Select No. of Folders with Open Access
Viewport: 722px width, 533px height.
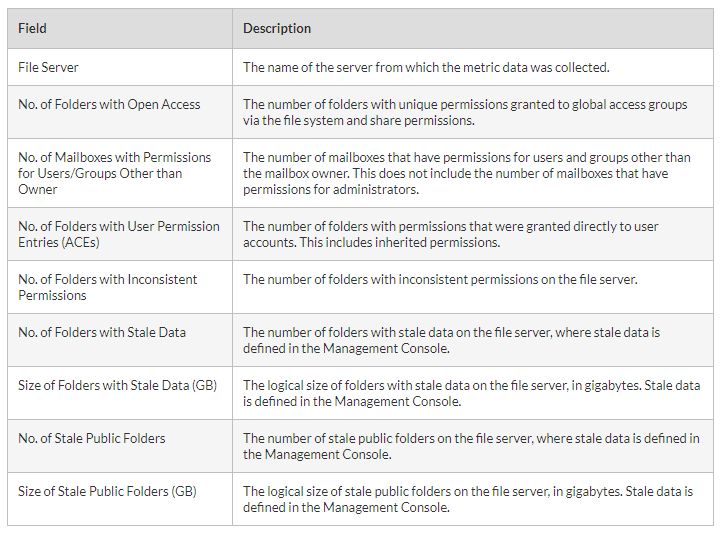[x=109, y=105]
